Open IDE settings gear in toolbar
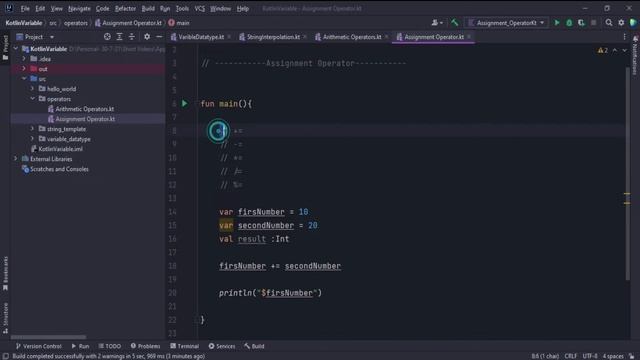 (x=621, y=23)
